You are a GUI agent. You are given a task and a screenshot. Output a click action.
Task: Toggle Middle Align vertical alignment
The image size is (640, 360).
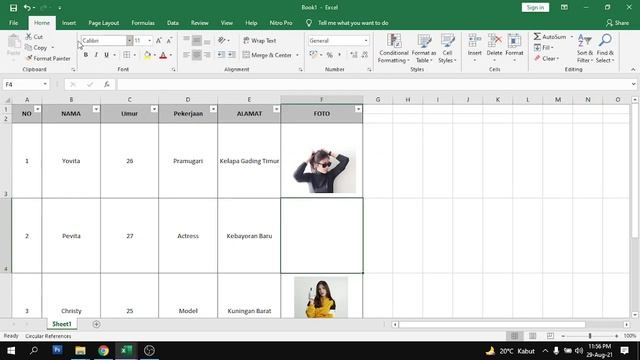197,40
